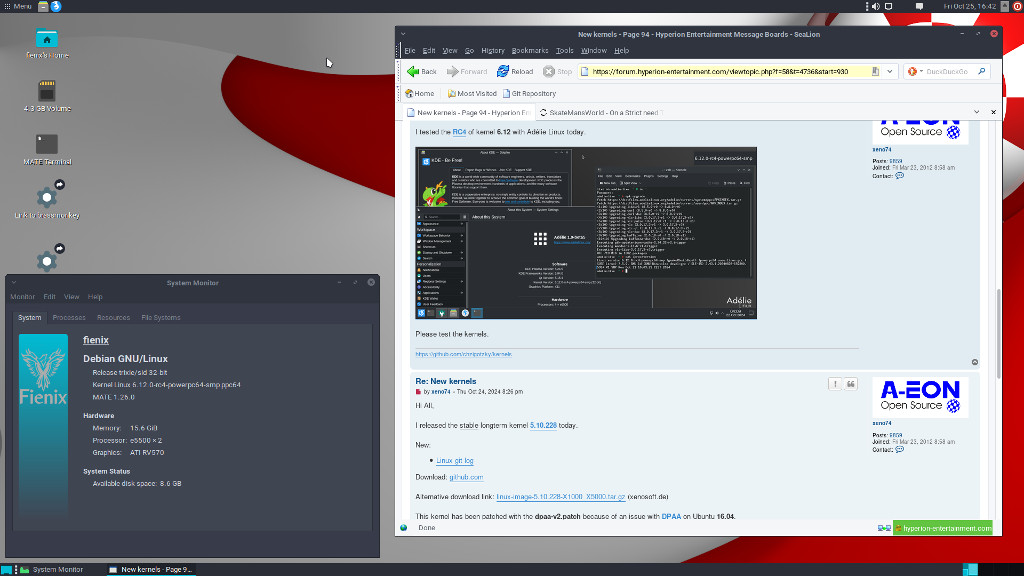Click the Forward arrow in SeaLion toolbar

[x=467, y=71]
